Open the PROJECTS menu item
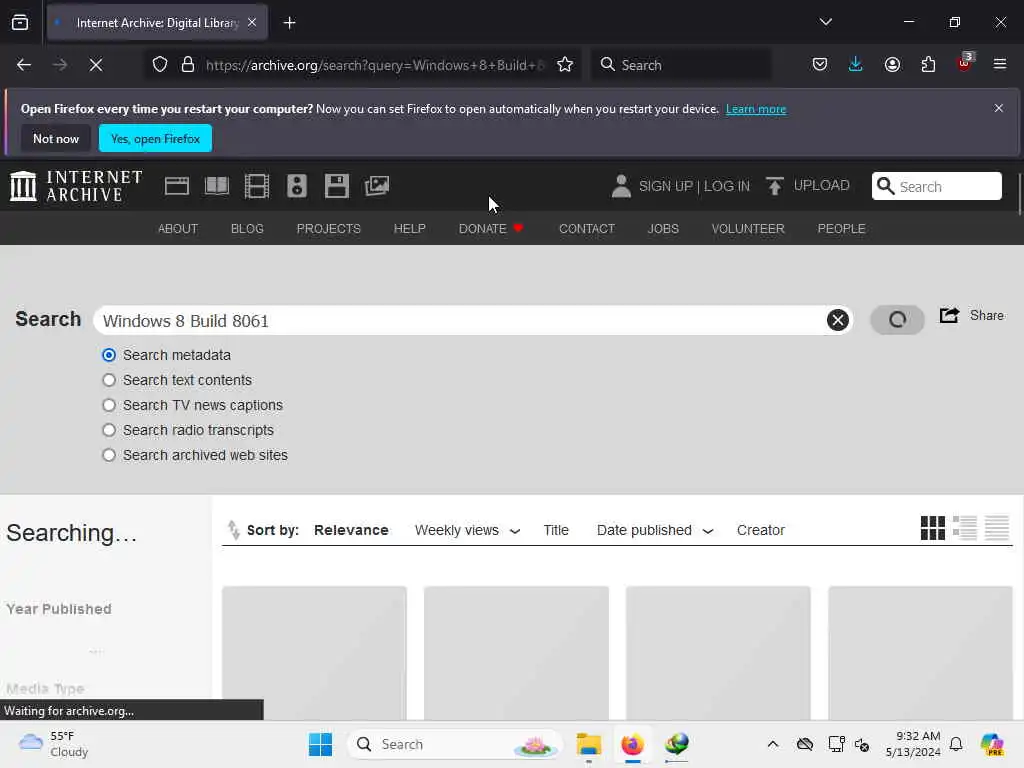This screenshot has height=768, width=1024. 328,229
